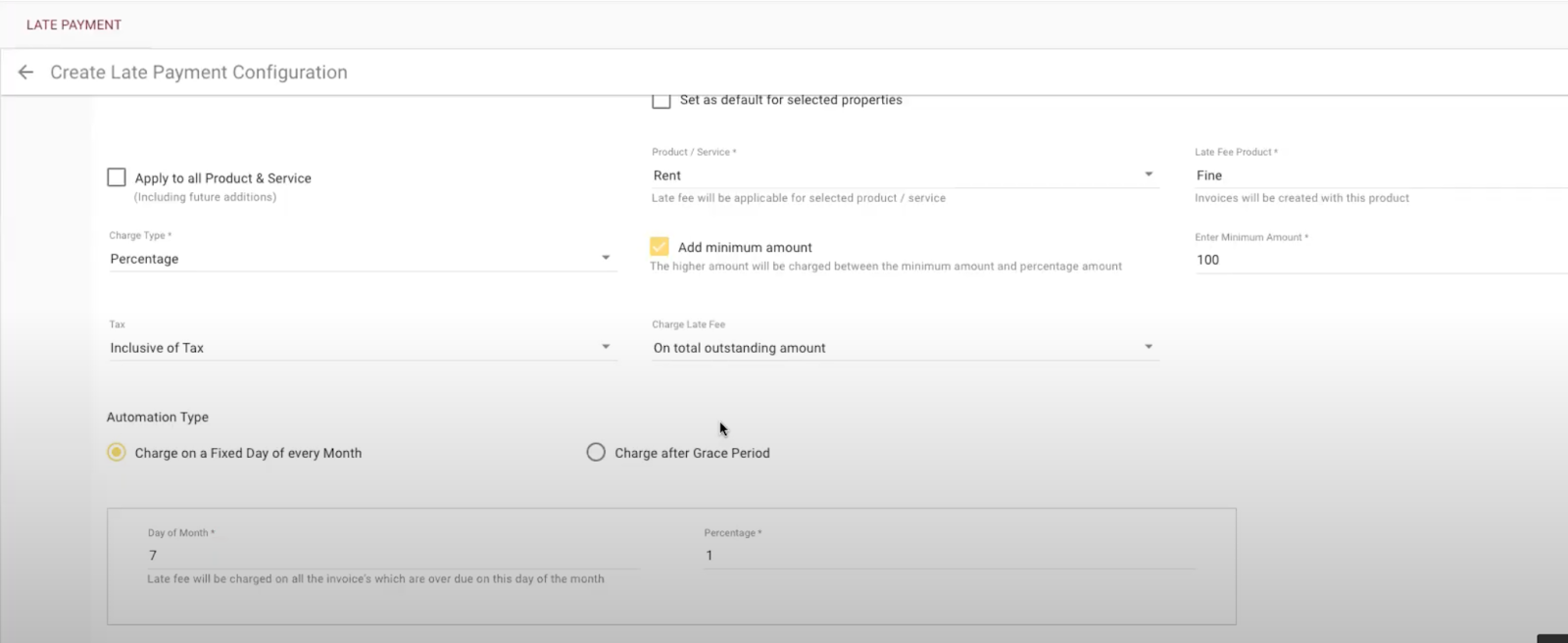Select the Percentage input in automation box
This screenshot has width=1568, height=643.
949,555
